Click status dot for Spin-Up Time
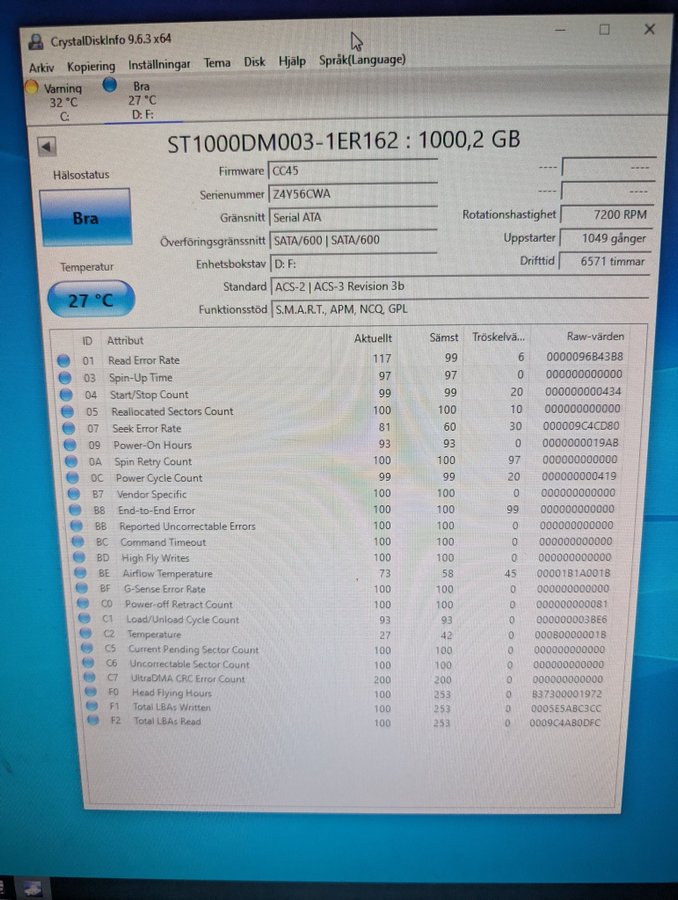This screenshot has width=678, height=900. click(65, 378)
